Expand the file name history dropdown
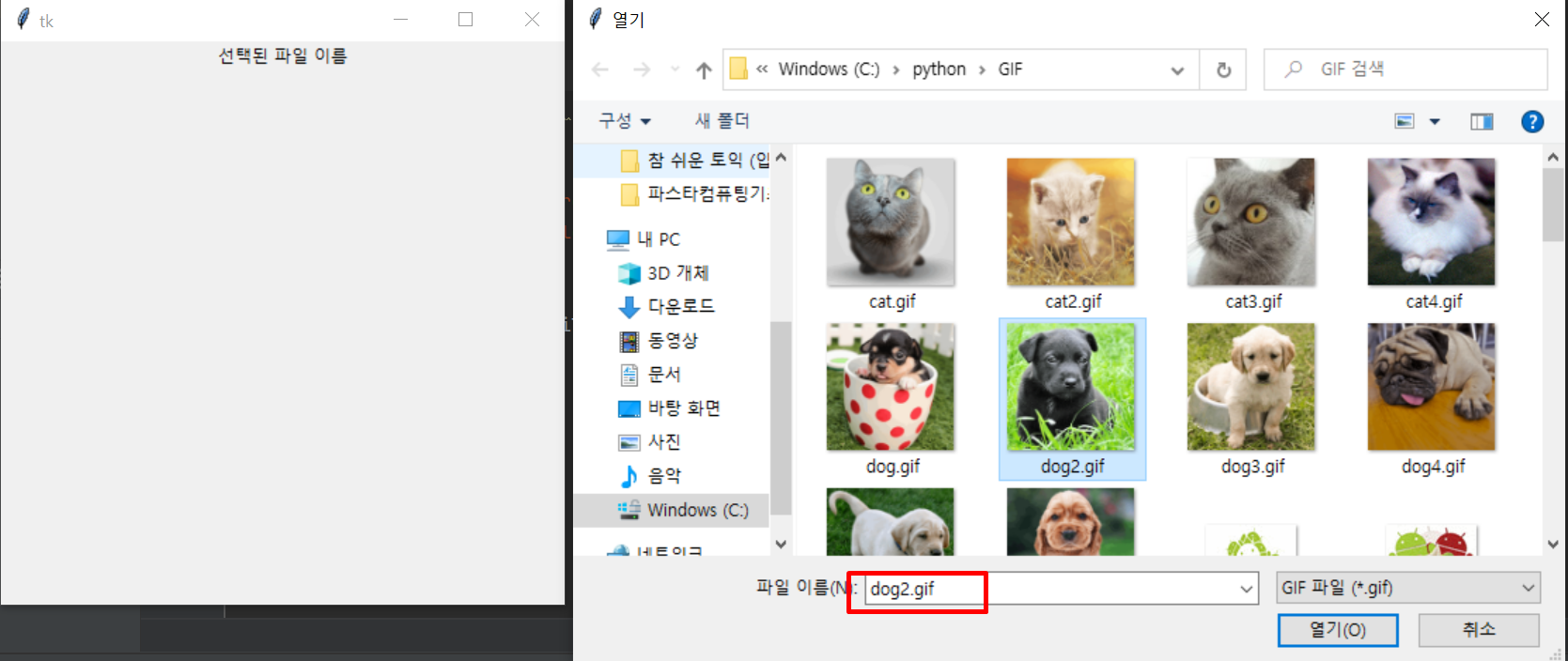Screen dimensions: 1568x661 pos(1247,589)
